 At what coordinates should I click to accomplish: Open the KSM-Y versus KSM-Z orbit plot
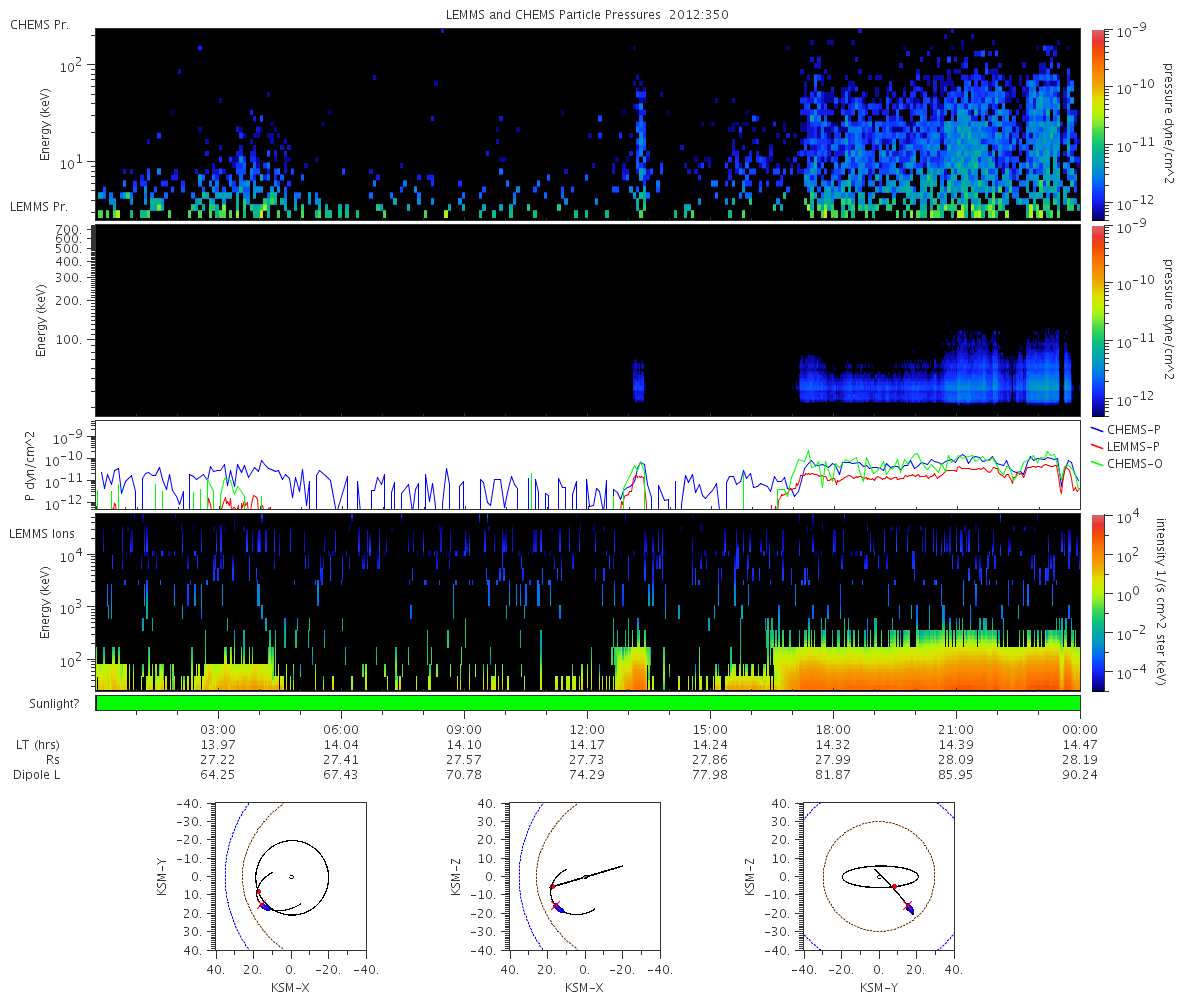pyautogui.click(x=878, y=876)
